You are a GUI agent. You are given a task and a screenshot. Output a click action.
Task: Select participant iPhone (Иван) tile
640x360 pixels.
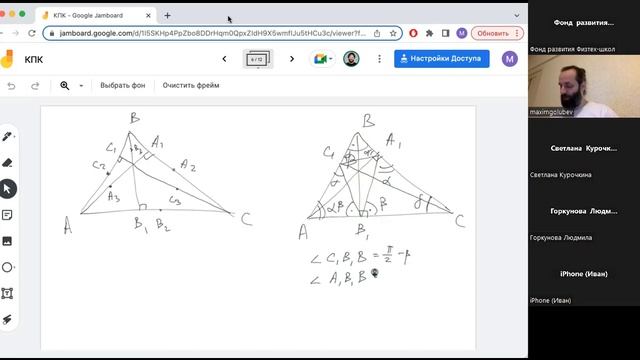tap(584, 276)
